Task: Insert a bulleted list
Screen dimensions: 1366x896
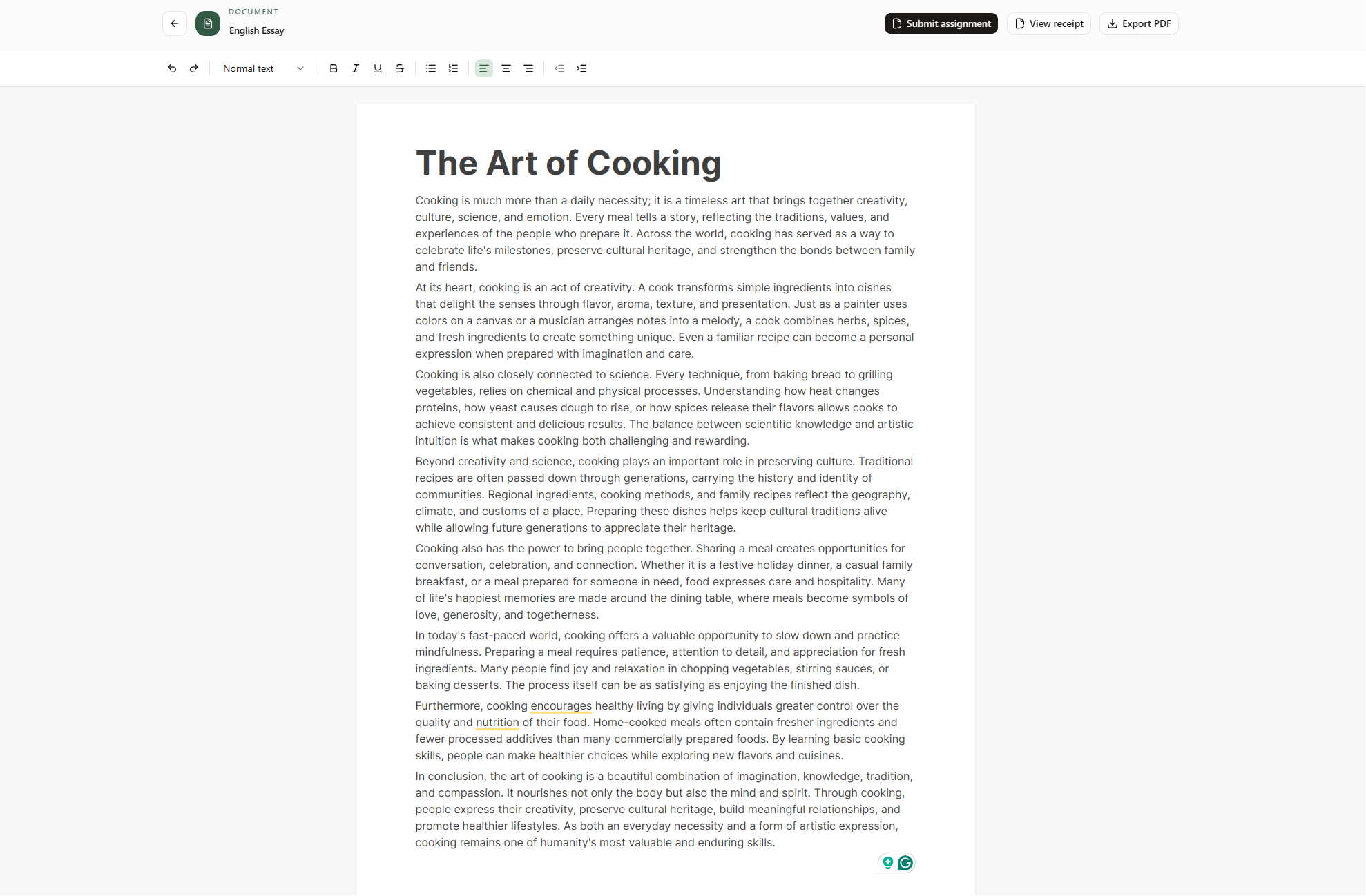Action: pyautogui.click(x=431, y=68)
